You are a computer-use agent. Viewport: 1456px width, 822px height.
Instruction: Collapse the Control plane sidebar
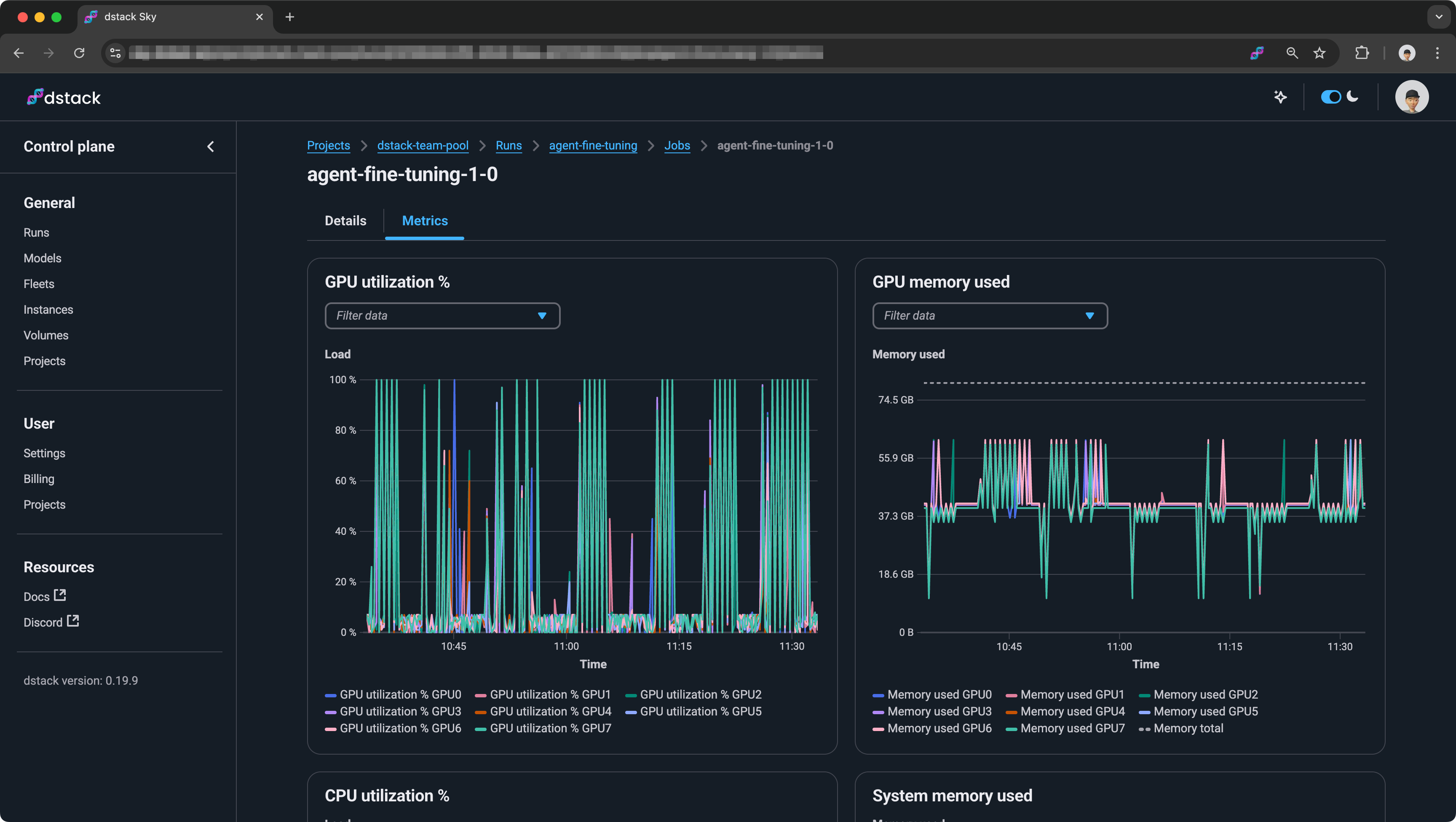(x=210, y=147)
